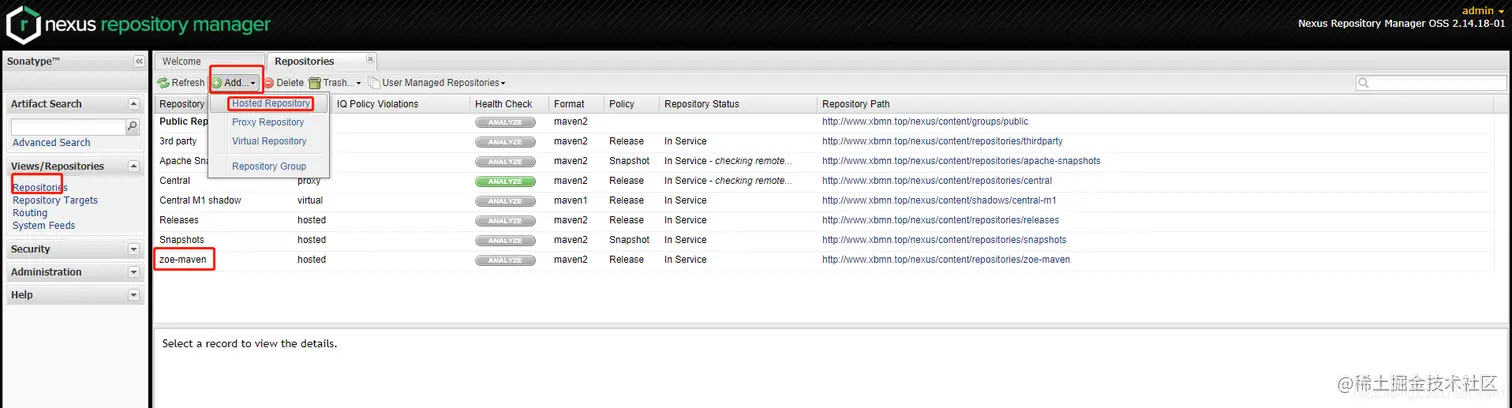Close the Repositories tab
Image resolution: width=1512 pixels, height=408 pixels.
[x=371, y=59]
